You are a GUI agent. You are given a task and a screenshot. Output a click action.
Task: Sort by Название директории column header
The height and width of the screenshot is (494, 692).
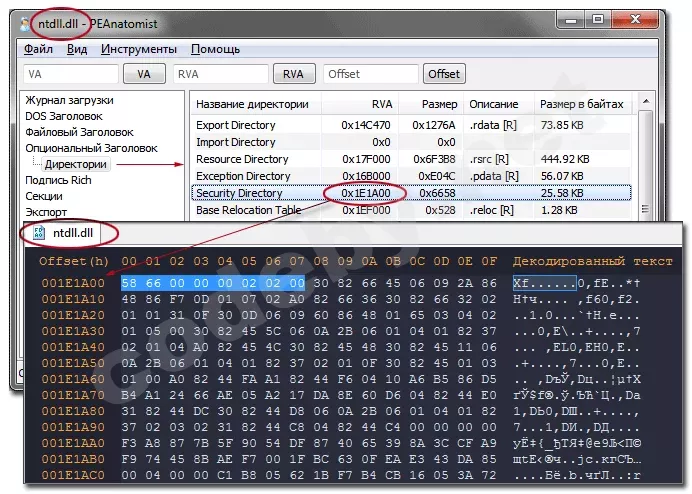coord(256,104)
